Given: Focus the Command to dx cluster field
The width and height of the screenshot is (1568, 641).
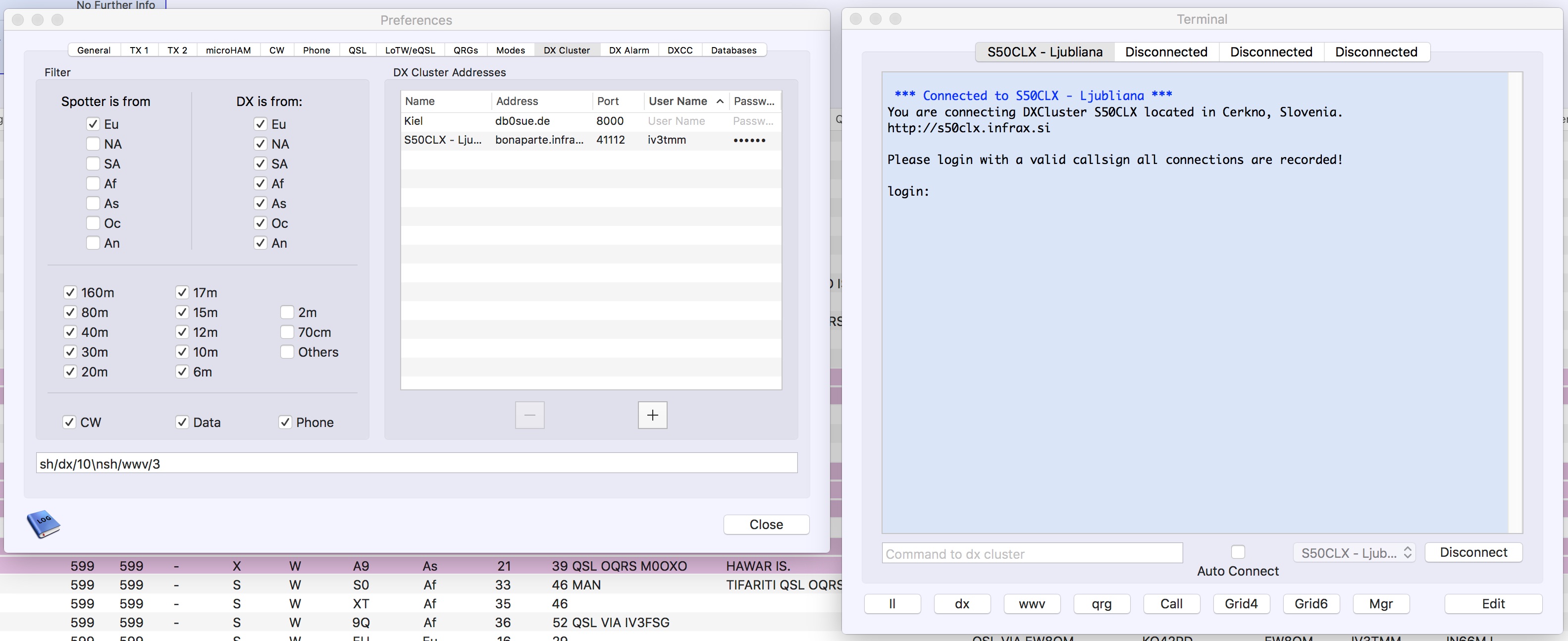Looking at the screenshot, I should pos(1032,553).
